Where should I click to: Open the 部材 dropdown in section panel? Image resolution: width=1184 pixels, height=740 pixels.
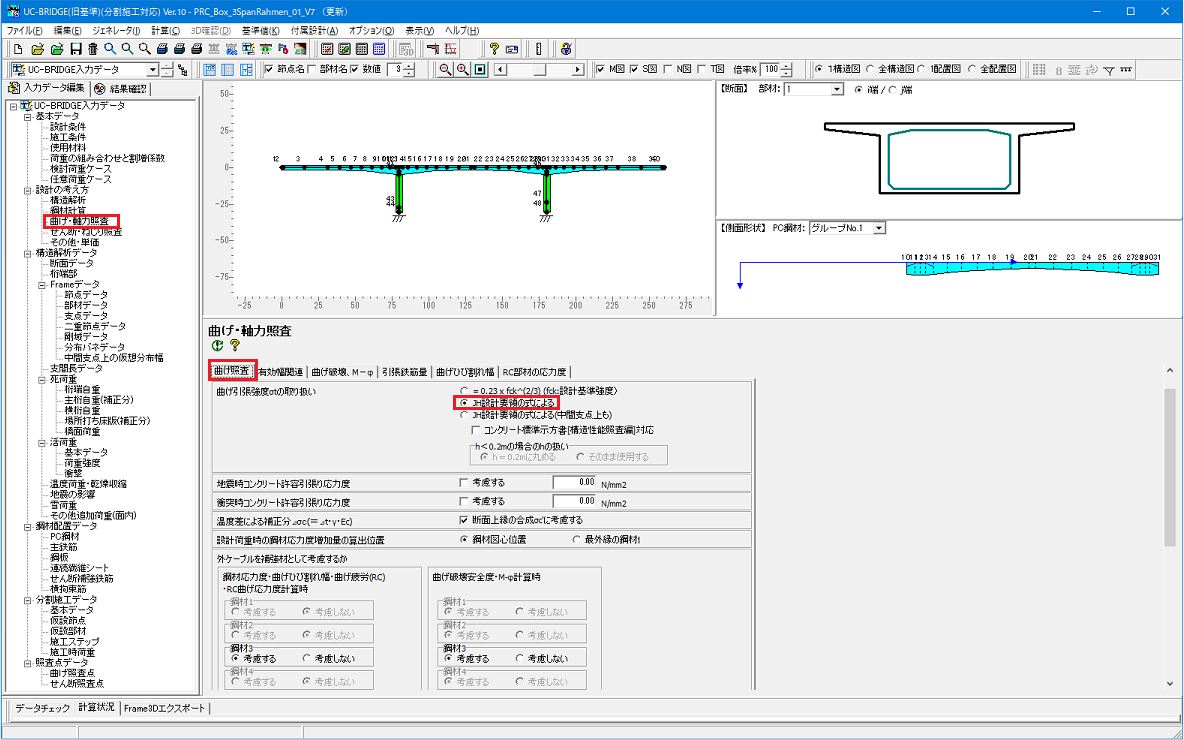(x=837, y=90)
